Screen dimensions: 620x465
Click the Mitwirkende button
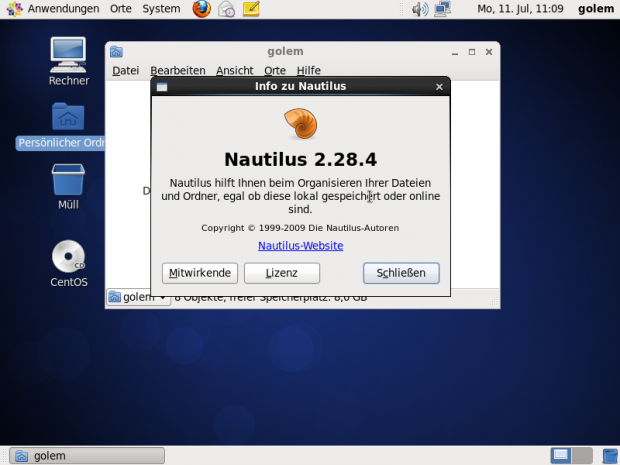200,273
